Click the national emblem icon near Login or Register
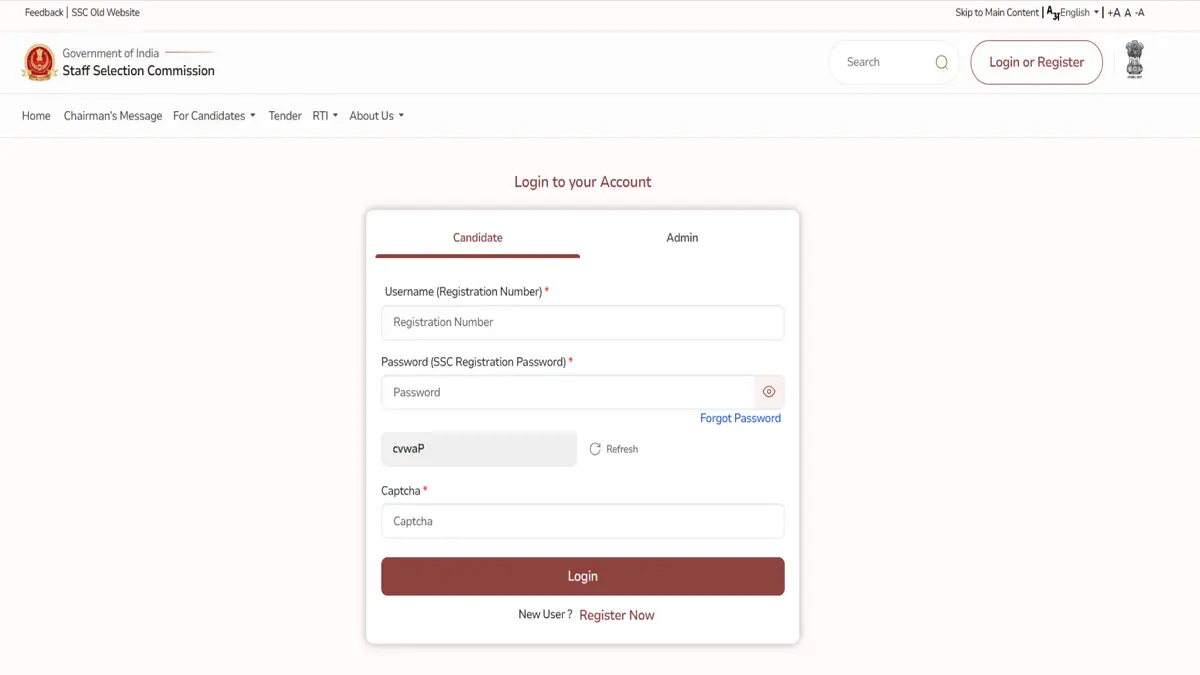1200x675 pixels. [x=1134, y=60]
